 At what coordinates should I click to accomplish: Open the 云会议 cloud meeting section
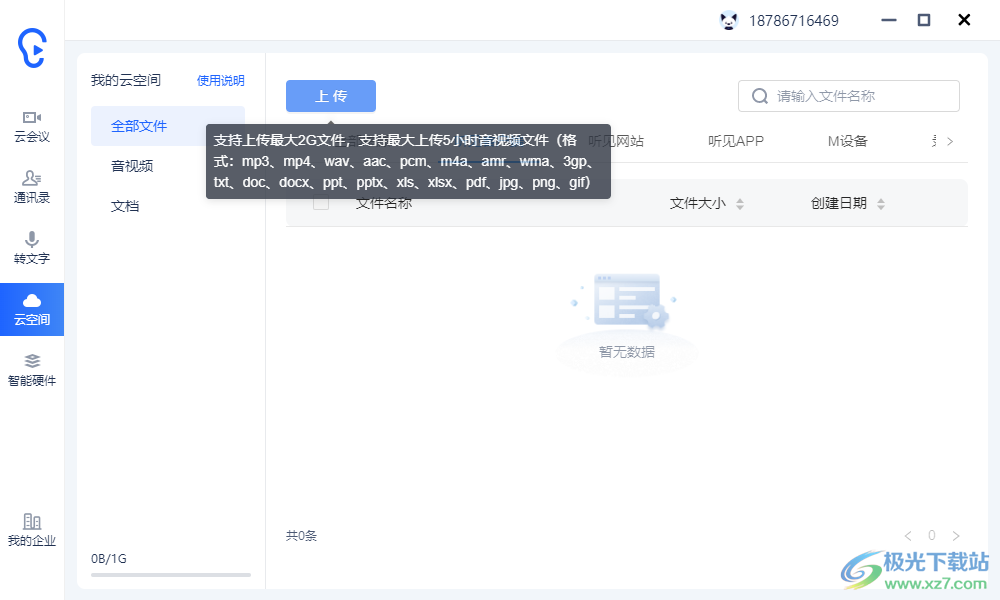point(32,126)
